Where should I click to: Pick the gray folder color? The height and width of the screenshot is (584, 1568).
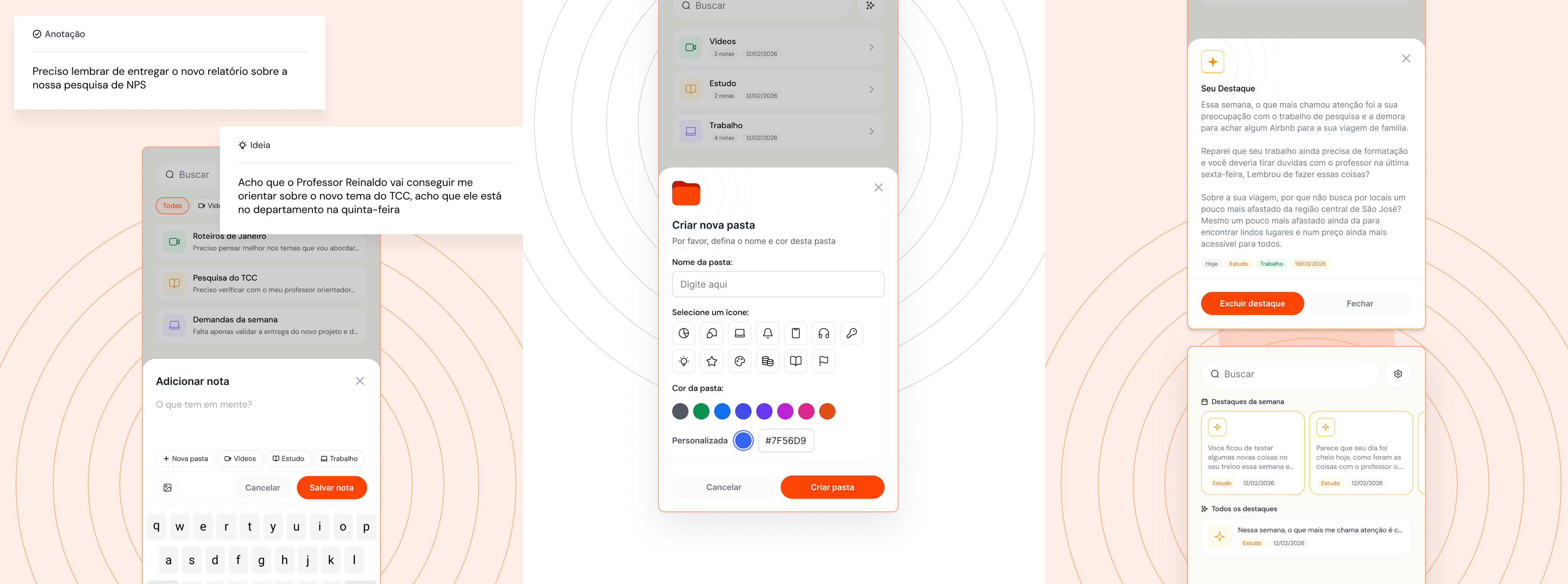(680, 412)
